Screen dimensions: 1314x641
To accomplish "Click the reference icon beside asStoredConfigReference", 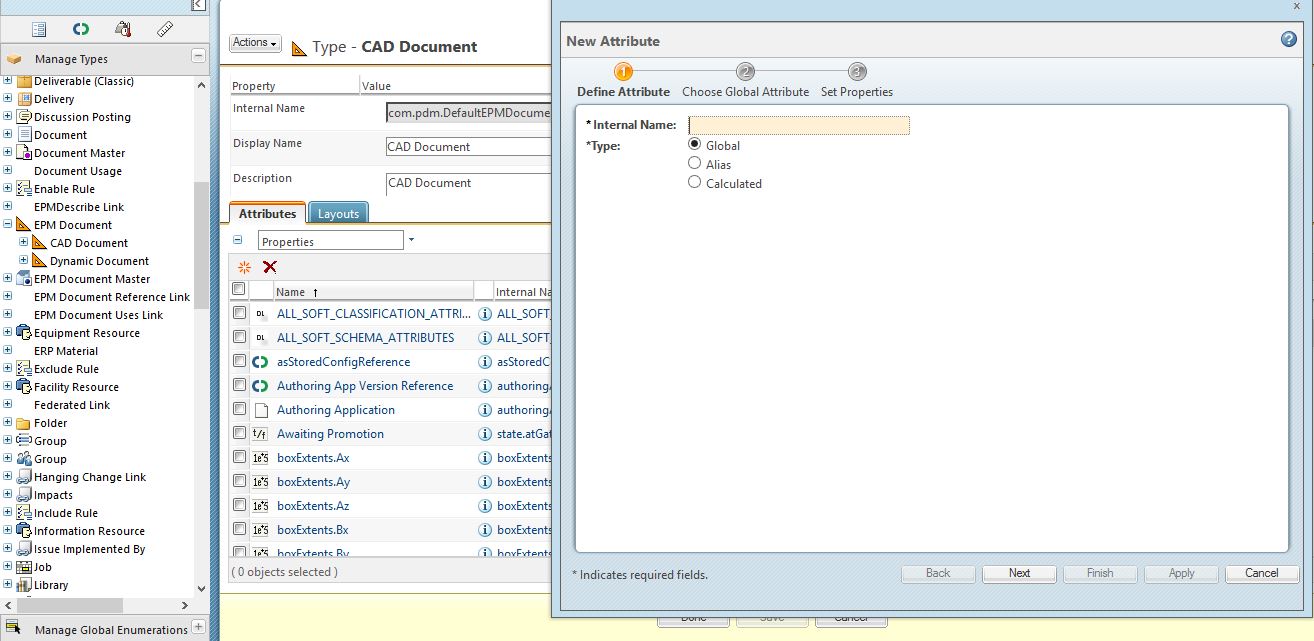I will click(x=261, y=362).
